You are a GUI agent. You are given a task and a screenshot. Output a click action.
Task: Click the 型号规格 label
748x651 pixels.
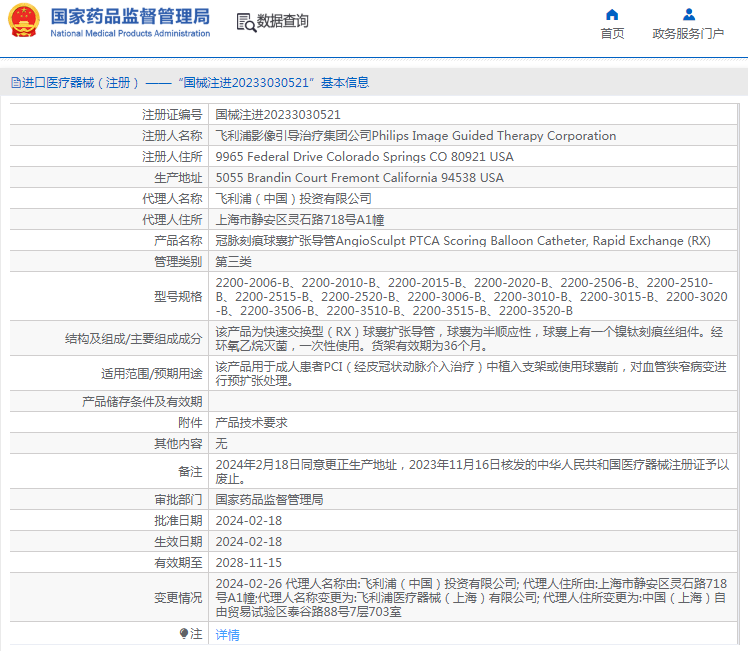click(x=178, y=297)
